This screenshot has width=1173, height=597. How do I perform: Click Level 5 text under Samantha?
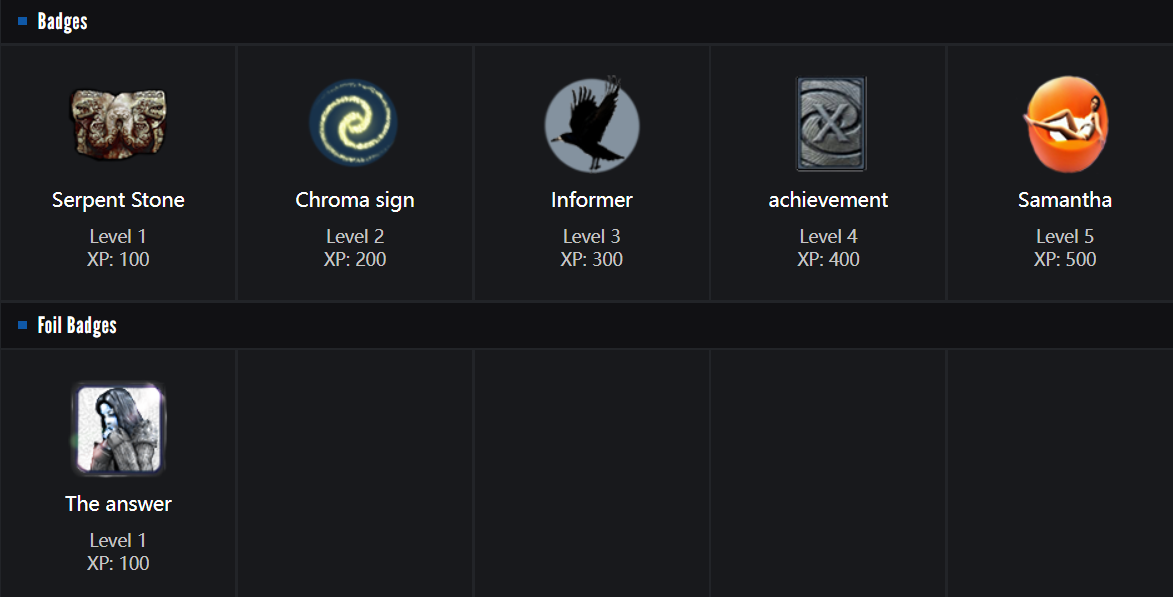click(1065, 237)
